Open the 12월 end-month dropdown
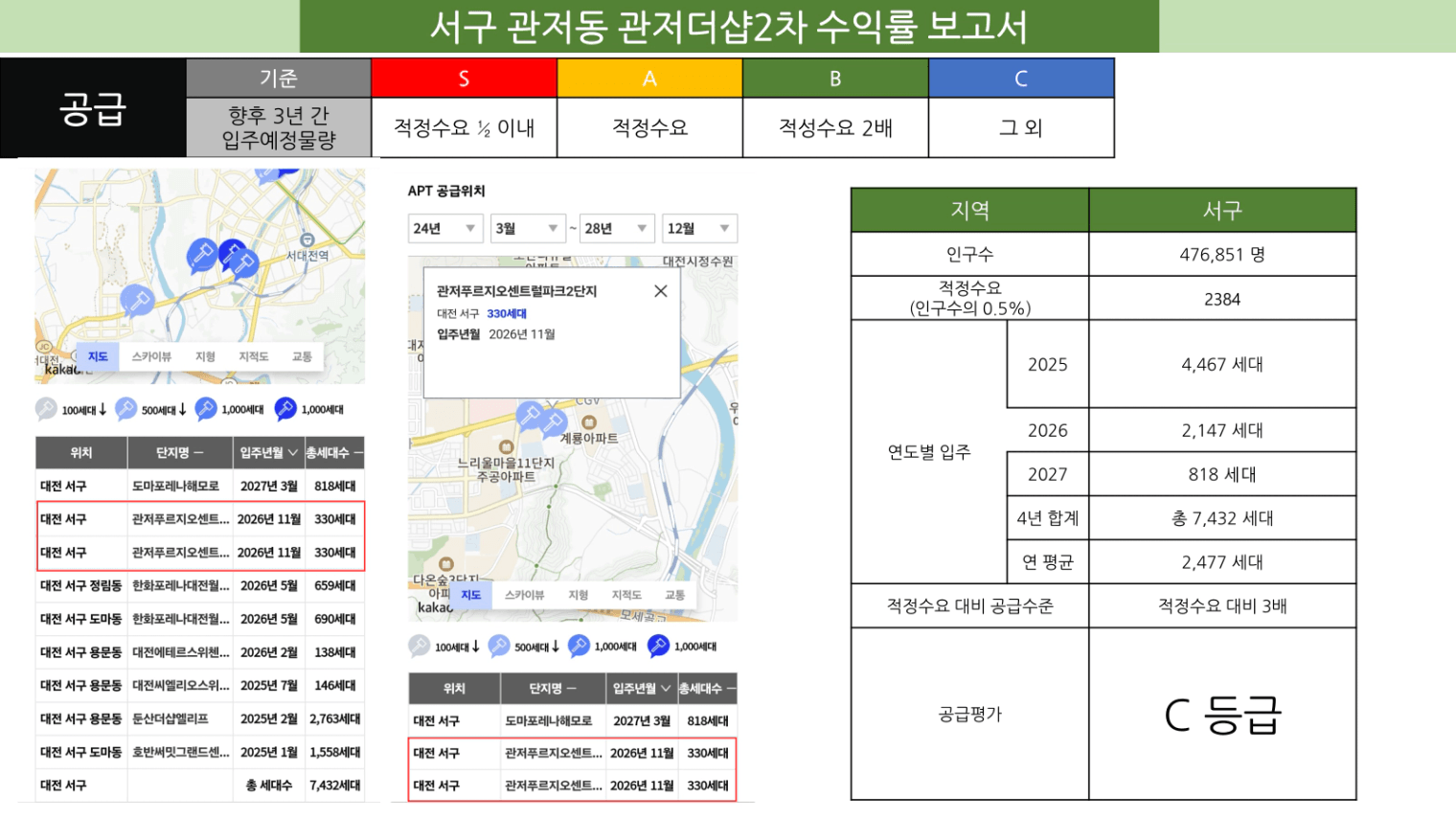Viewport: 1456px width, 819px height. point(700,228)
